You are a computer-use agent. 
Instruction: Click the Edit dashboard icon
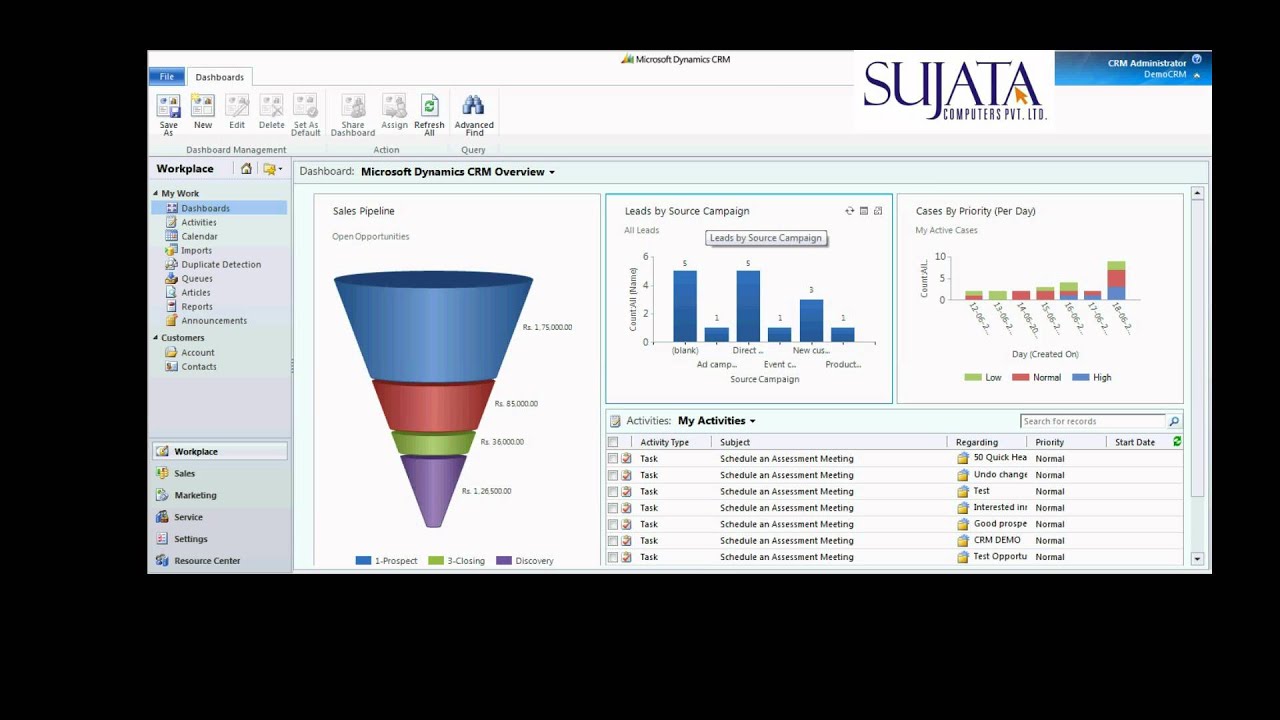(x=237, y=106)
